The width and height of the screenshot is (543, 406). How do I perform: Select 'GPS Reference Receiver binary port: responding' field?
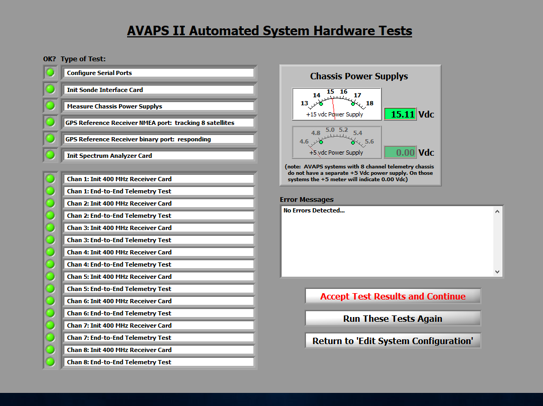[x=158, y=139]
